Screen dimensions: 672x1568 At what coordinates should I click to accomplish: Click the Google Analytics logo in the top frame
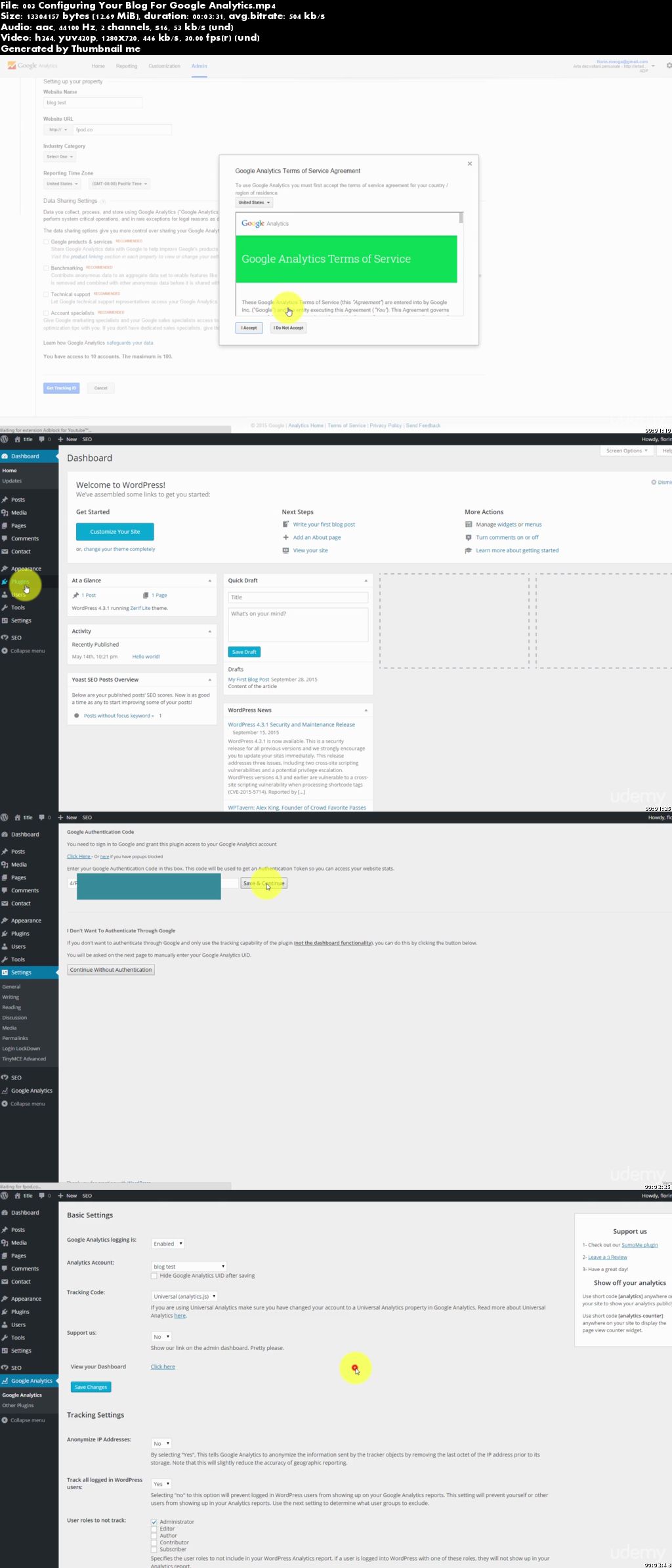click(x=32, y=66)
